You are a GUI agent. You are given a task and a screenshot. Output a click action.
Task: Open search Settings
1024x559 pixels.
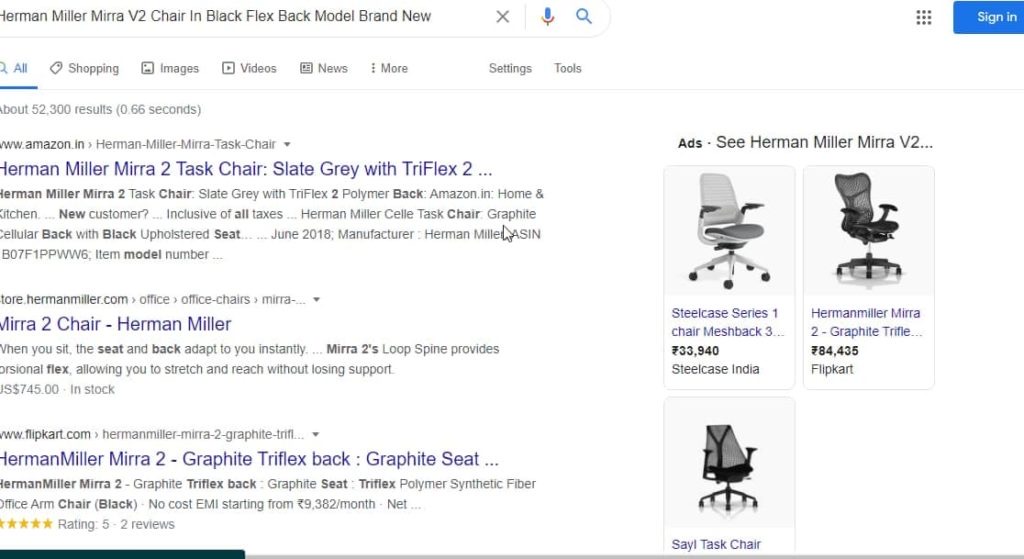pyautogui.click(x=510, y=68)
